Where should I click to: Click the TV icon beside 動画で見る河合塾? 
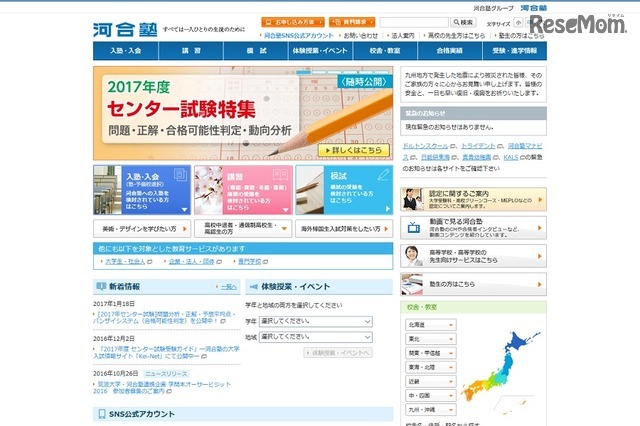click(412, 255)
